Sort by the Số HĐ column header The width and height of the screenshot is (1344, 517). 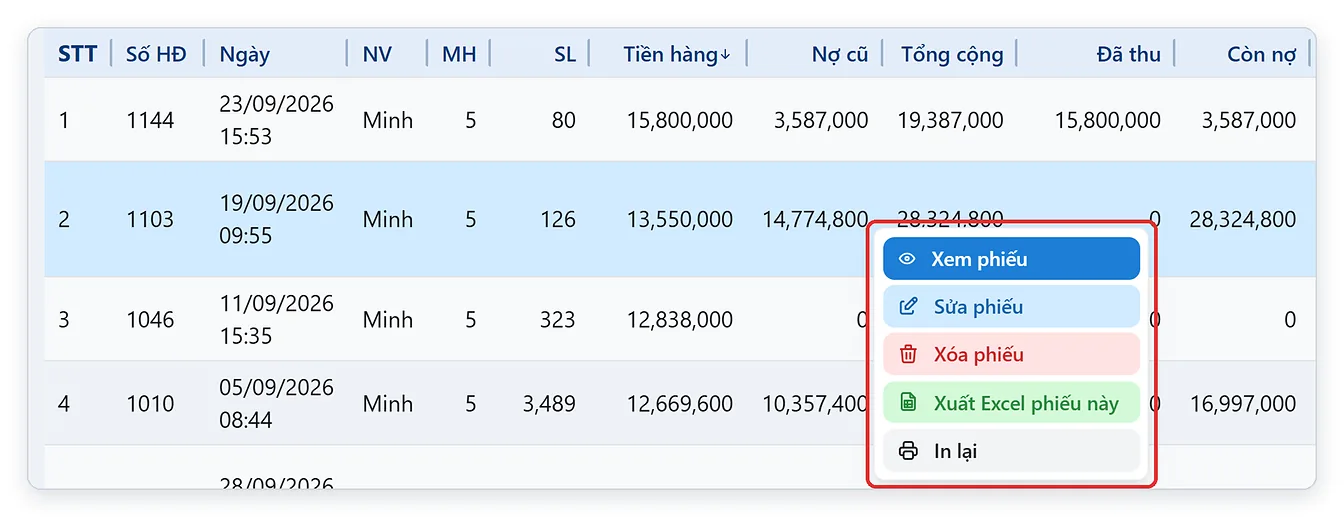tap(156, 54)
